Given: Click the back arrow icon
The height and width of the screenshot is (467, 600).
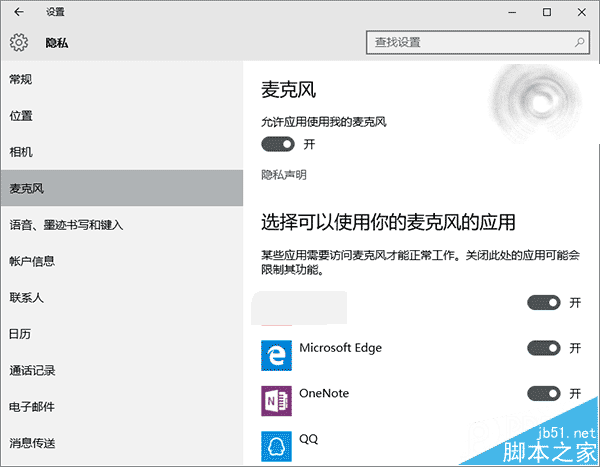Looking at the screenshot, I should coord(19,12).
